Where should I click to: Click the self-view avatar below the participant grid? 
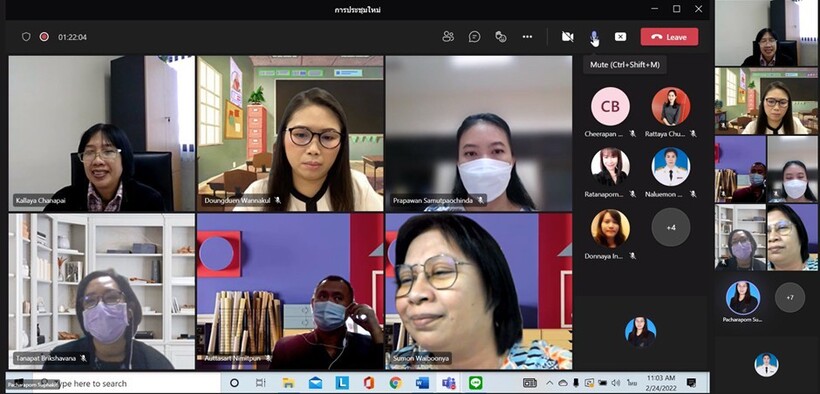pyautogui.click(x=641, y=332)
